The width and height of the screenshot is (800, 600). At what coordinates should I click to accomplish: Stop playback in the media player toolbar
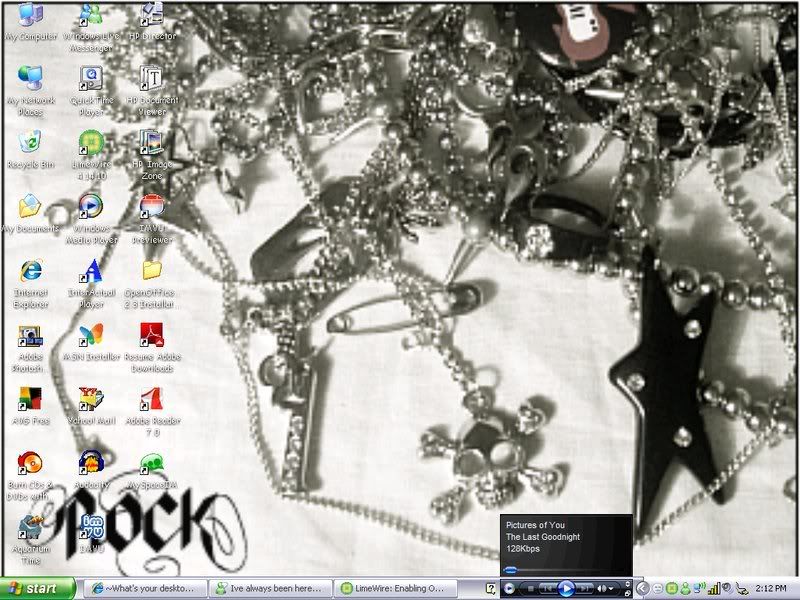[531, 589]
